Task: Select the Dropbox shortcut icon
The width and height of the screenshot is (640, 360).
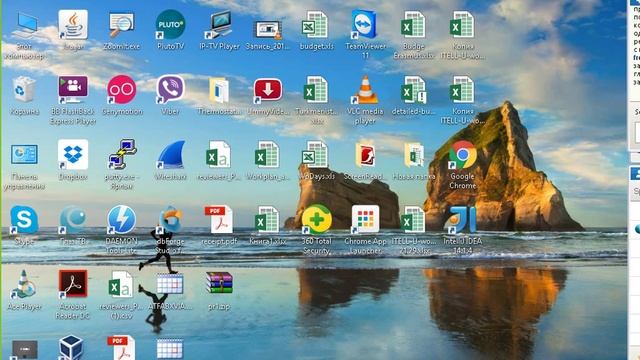Action: coord(73,155)
